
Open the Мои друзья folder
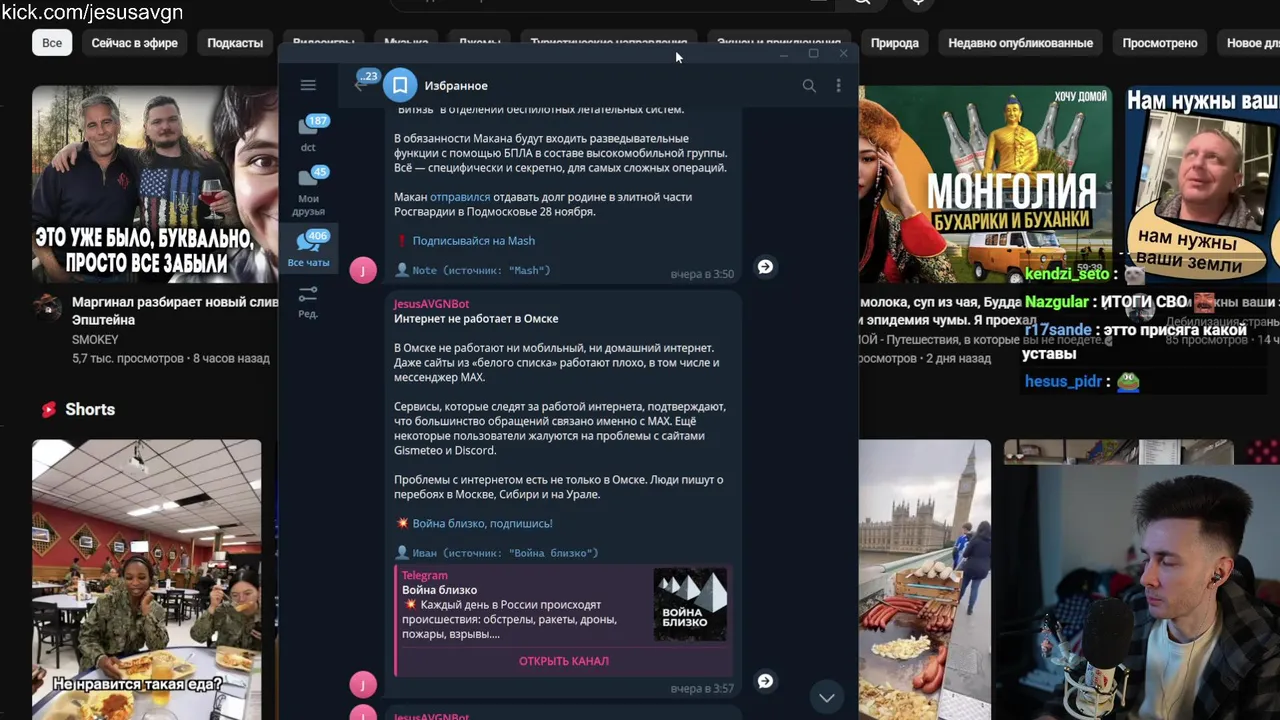click(x=308, y=192)
